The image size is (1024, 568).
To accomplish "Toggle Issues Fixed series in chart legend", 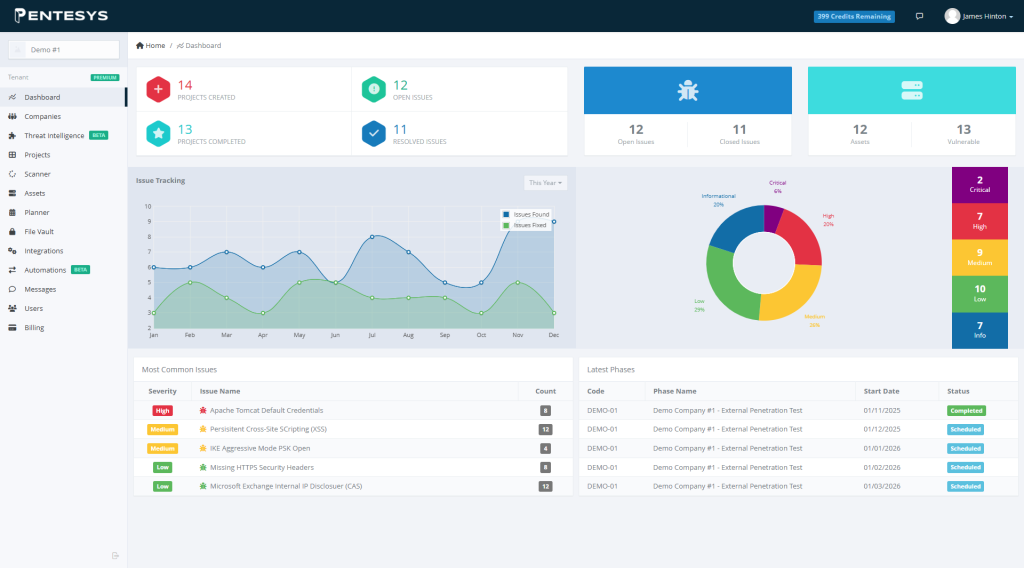I will pyautogui.click(x=526, y=225).
